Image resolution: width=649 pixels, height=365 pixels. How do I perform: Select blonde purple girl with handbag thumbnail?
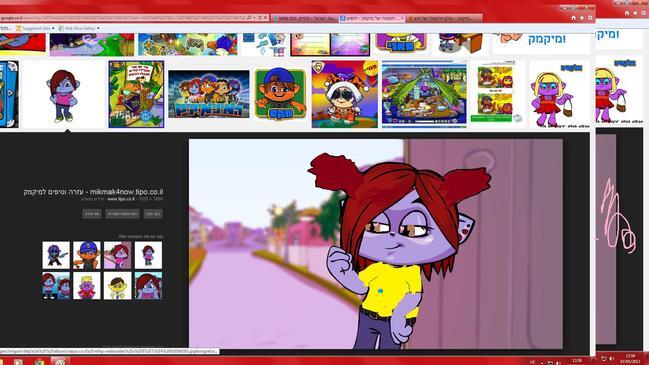click(x=560, y=94)
